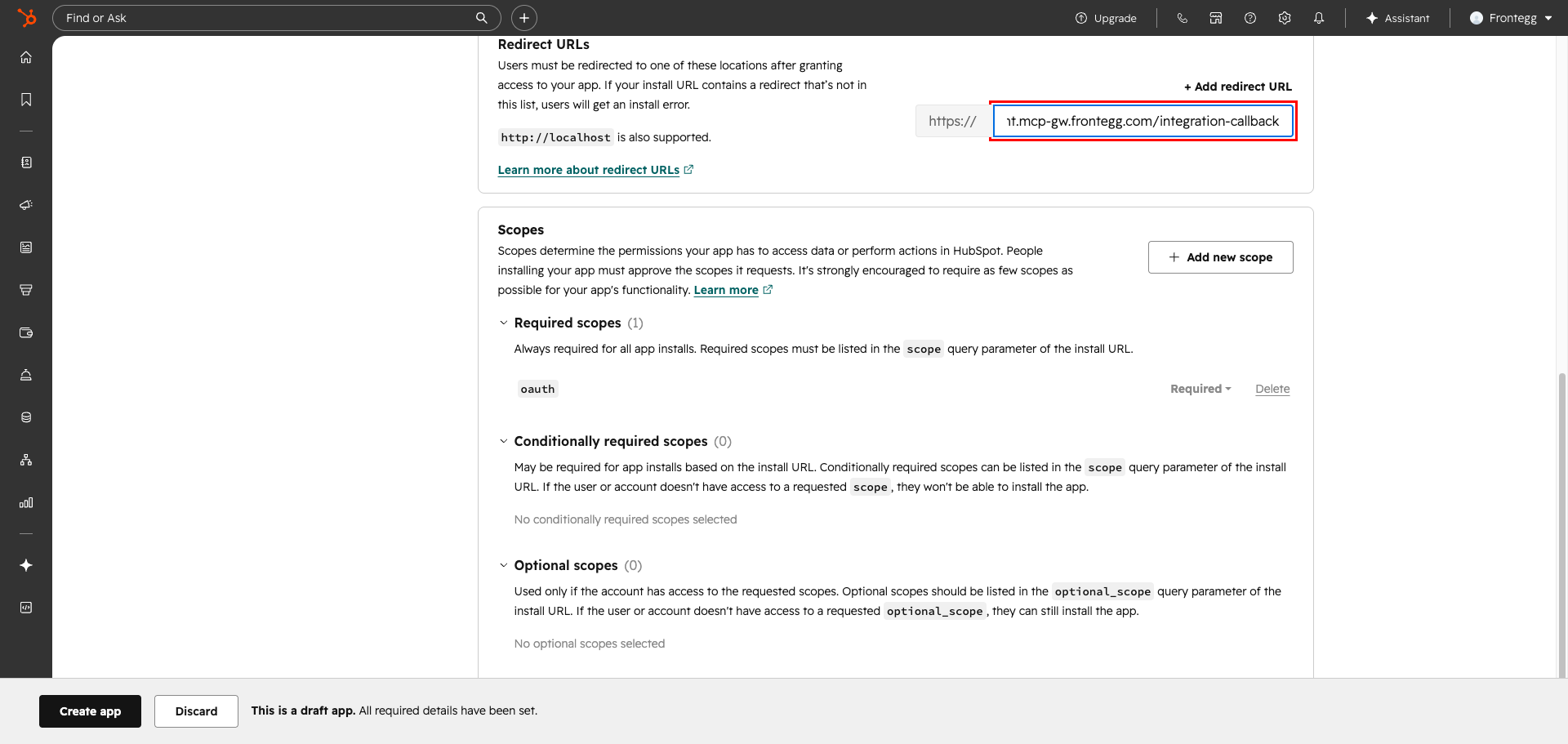Open the CRM contacts icon in sidebar
This screenshot has height=744, width=1568.
[26, 163]
